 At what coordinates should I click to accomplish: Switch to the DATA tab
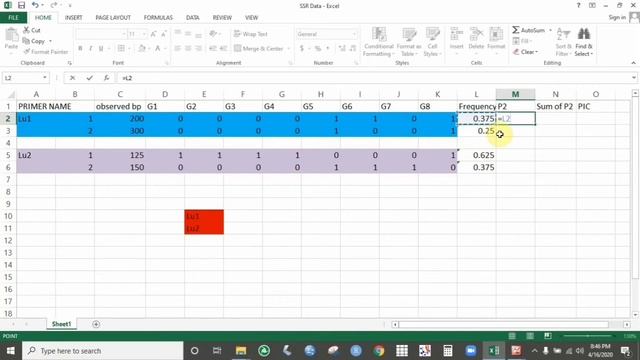(193, 18)
